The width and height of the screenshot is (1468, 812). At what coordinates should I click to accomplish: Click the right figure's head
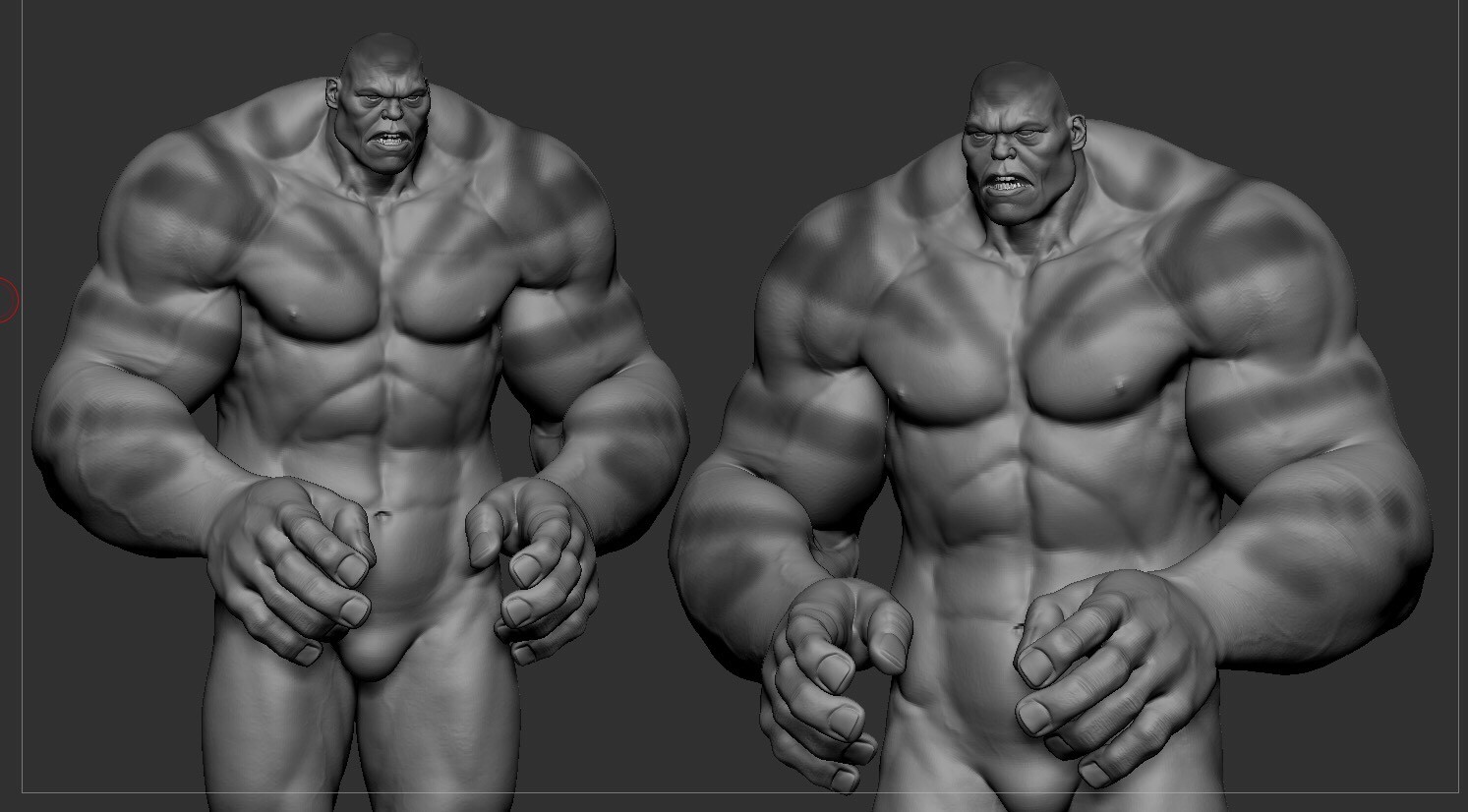click(x=1022, y=144)
